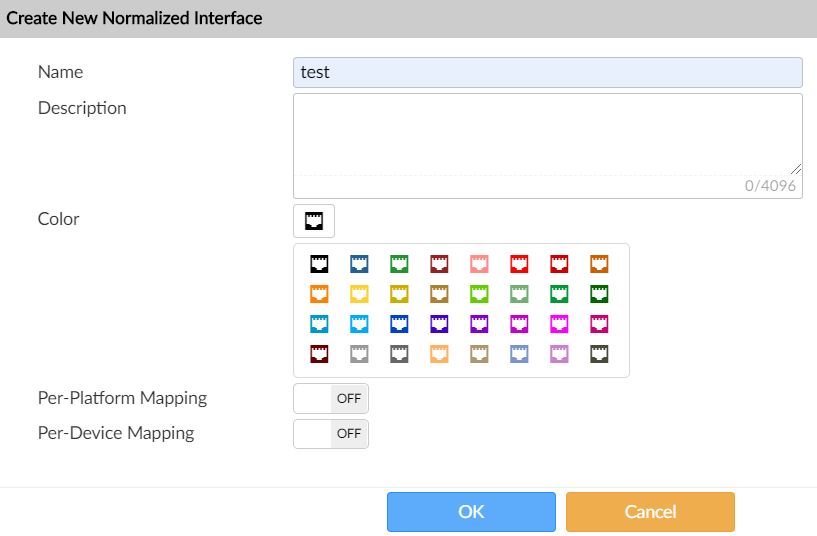Screen dimensions: 817x536
Task: Choose the yellow interface icon
Action: (x=359, y=294)
